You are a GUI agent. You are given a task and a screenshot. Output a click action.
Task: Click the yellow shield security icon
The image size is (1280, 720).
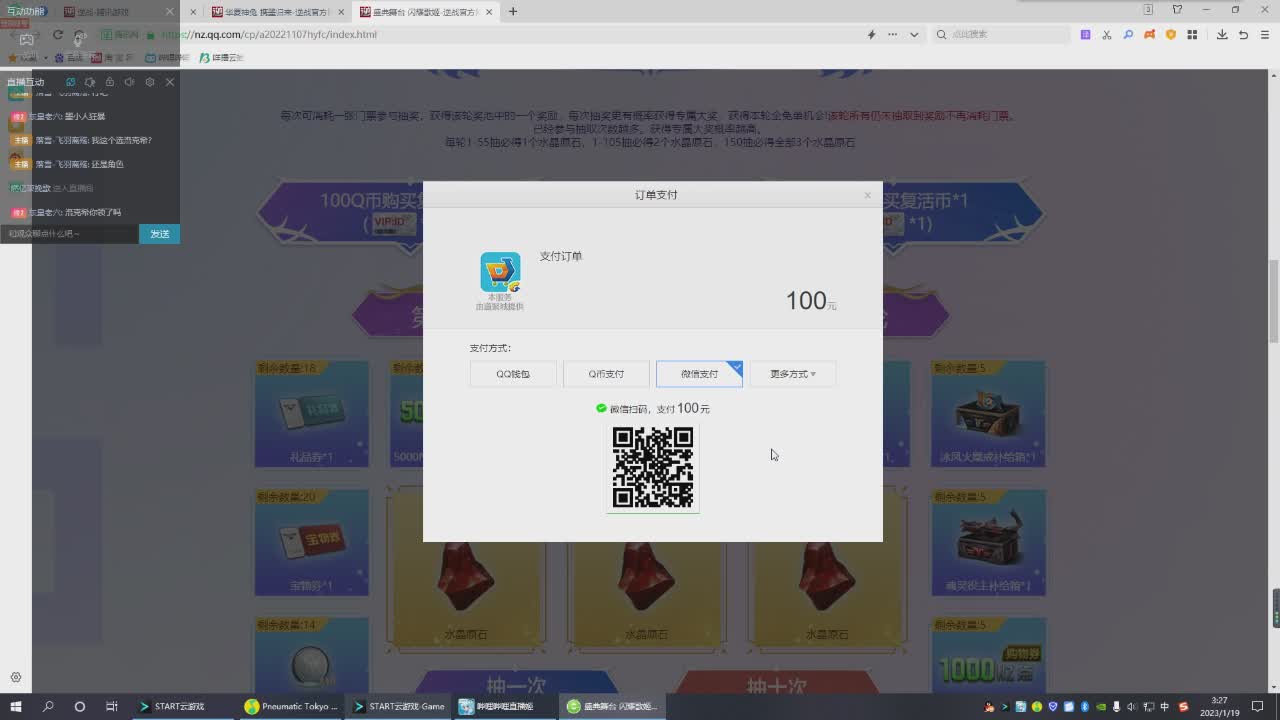[x=1171, y=34]
